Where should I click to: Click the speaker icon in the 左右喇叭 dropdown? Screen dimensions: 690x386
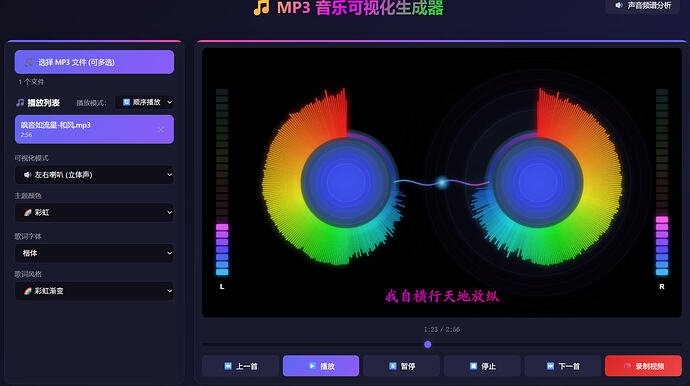click(x=27, y=175)
